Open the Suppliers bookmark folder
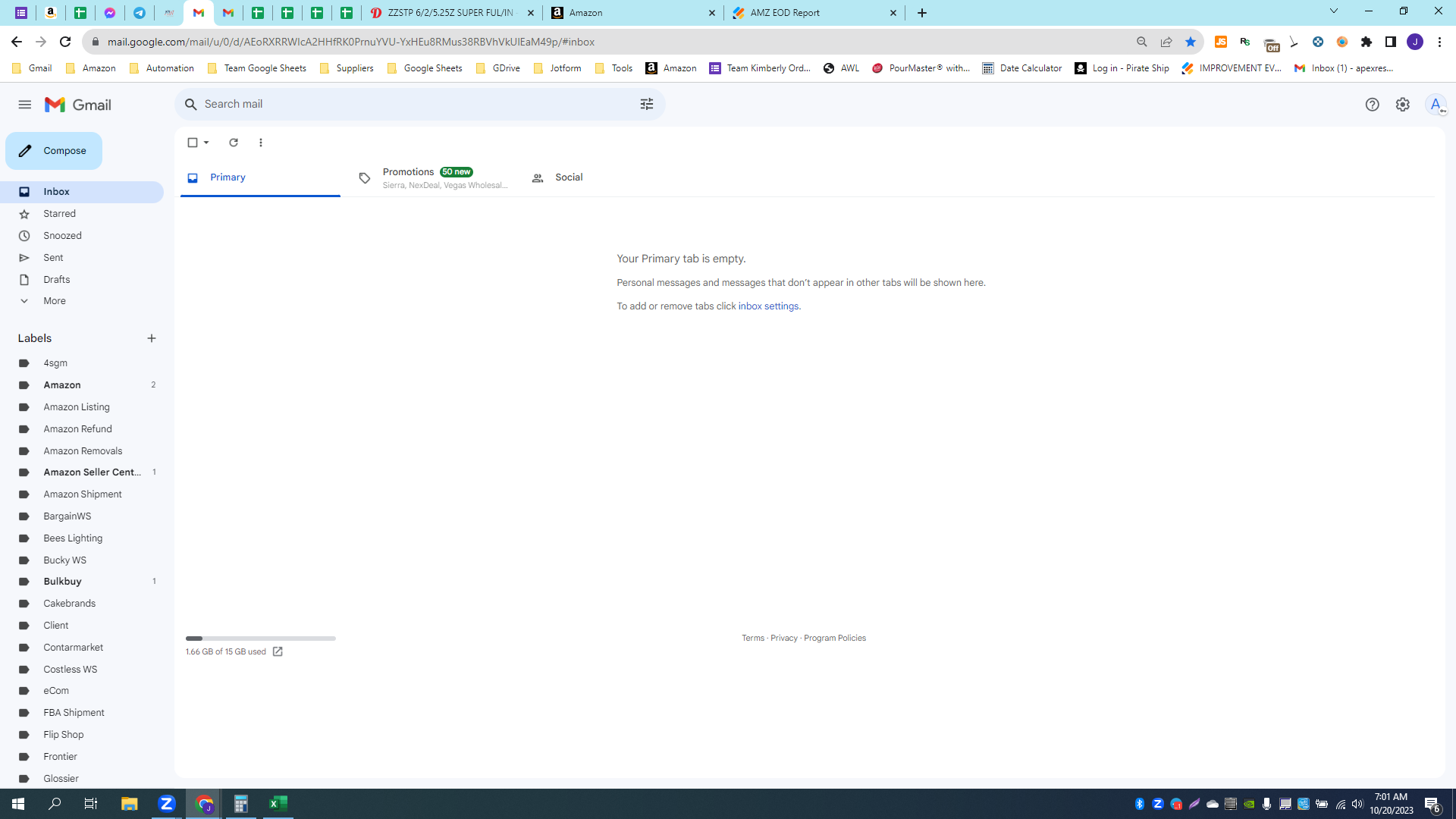The height and width of the screenshot is (819, 1456). point(347,68)
